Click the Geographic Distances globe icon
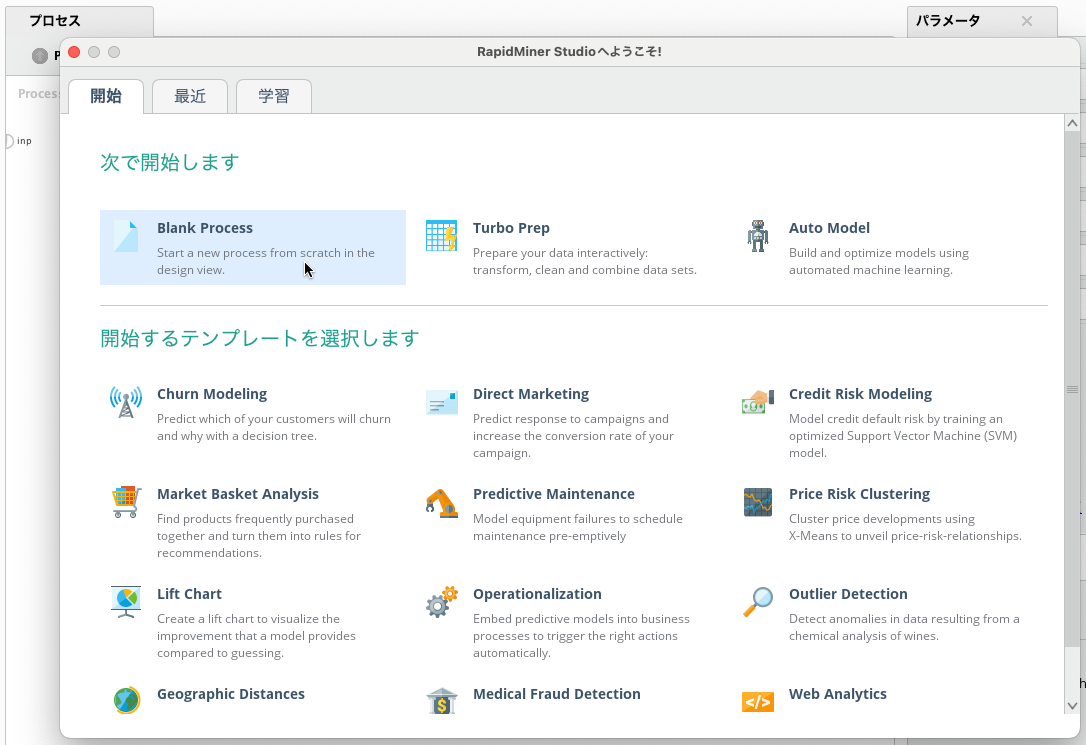Screen dimensions: 1086x745 [126, 700]
